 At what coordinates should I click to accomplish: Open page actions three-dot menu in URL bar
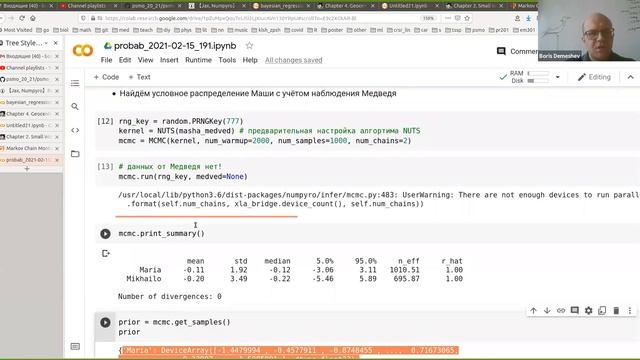[448, 18]
